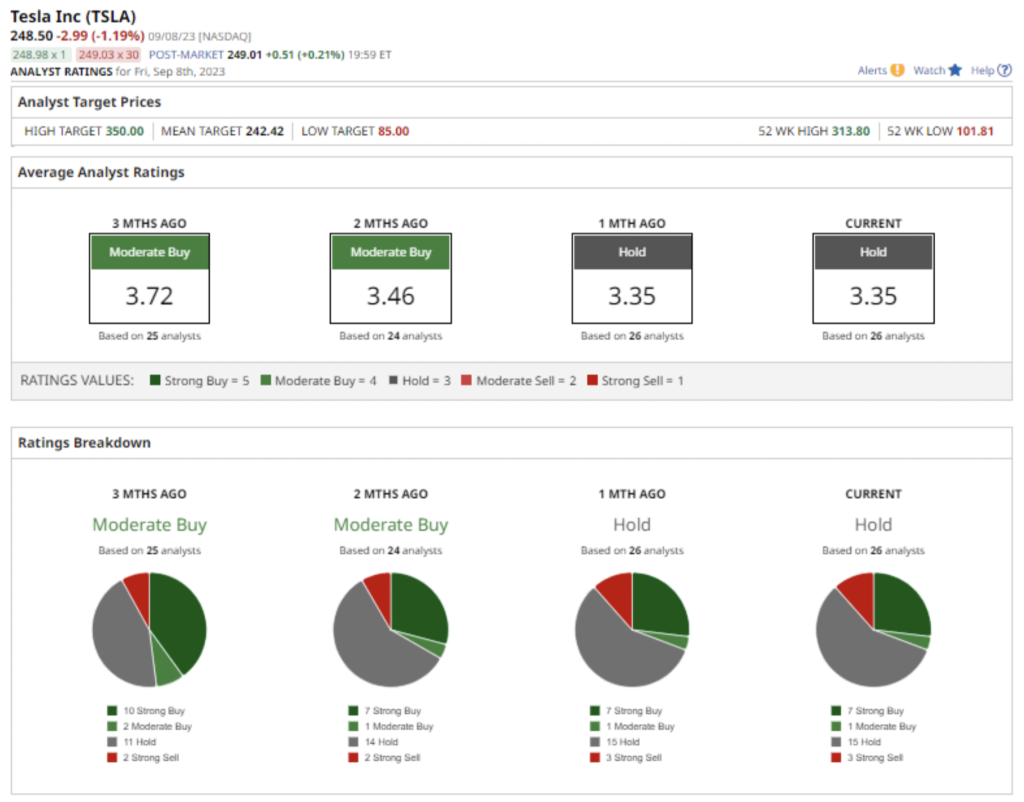The width and height of the screenshot is (1024, 802).
Task: Click the Strong Buy legend color square
Action: coord(155,380)
